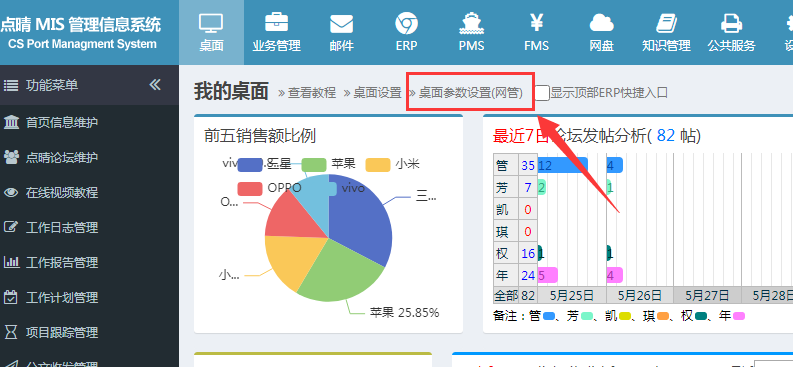This screenshot has height=367, width=793.
Task: Open the FMS yen icon
Action: coord(536,23)
